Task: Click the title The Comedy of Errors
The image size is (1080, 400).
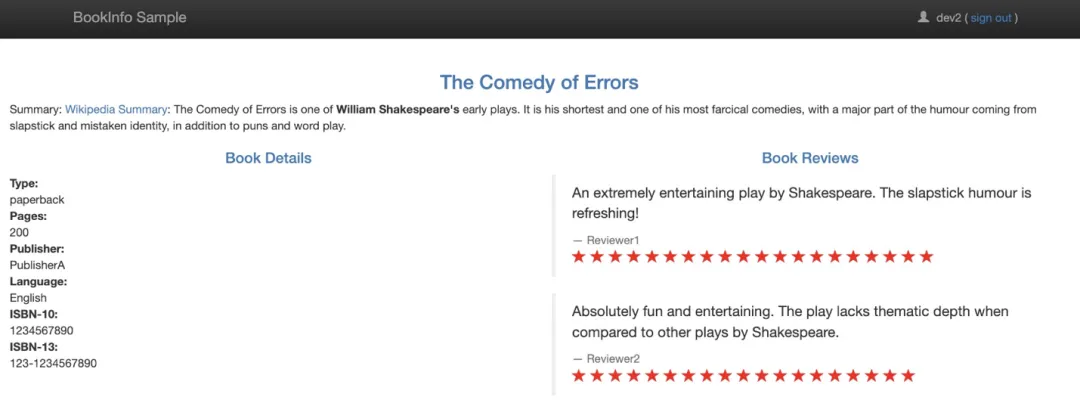Action: (x=539, y=82)
